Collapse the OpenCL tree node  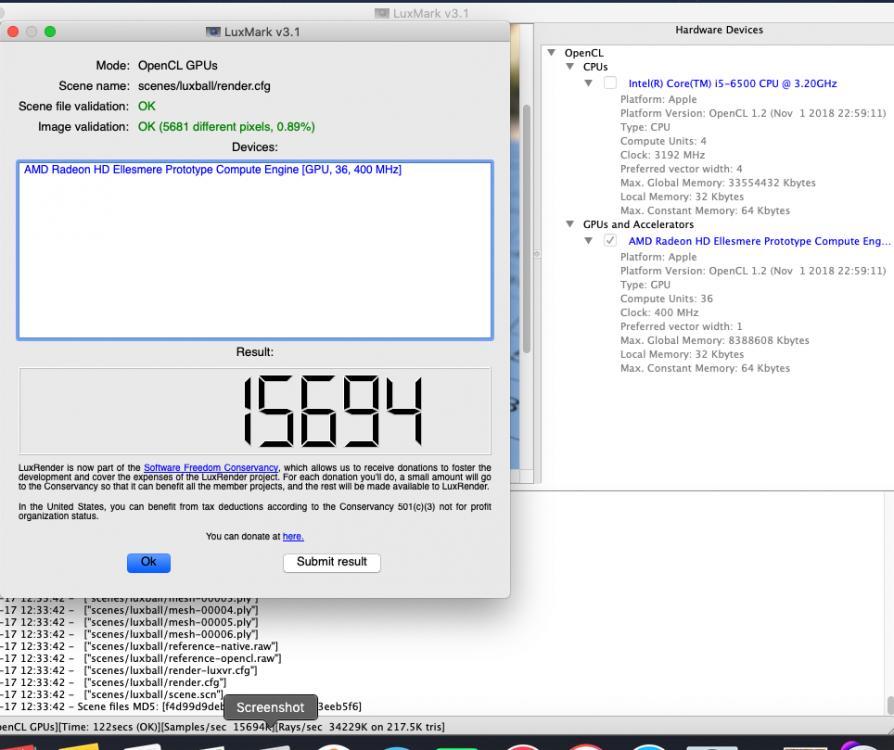[551, 52]
